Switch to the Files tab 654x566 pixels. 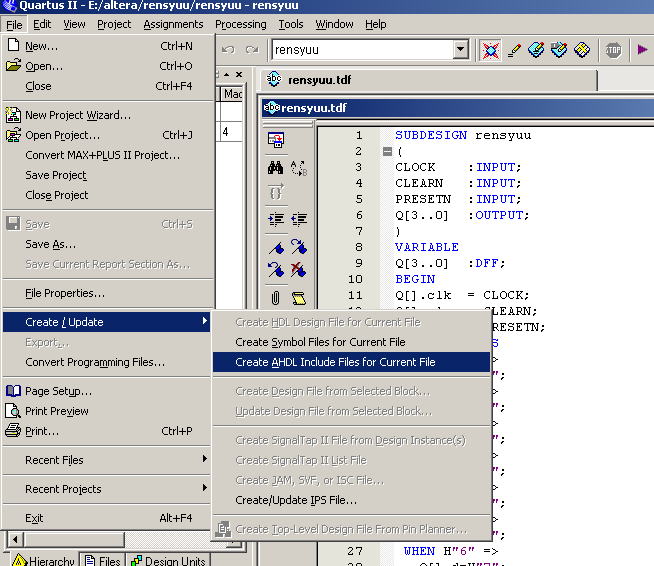(103, 560)
